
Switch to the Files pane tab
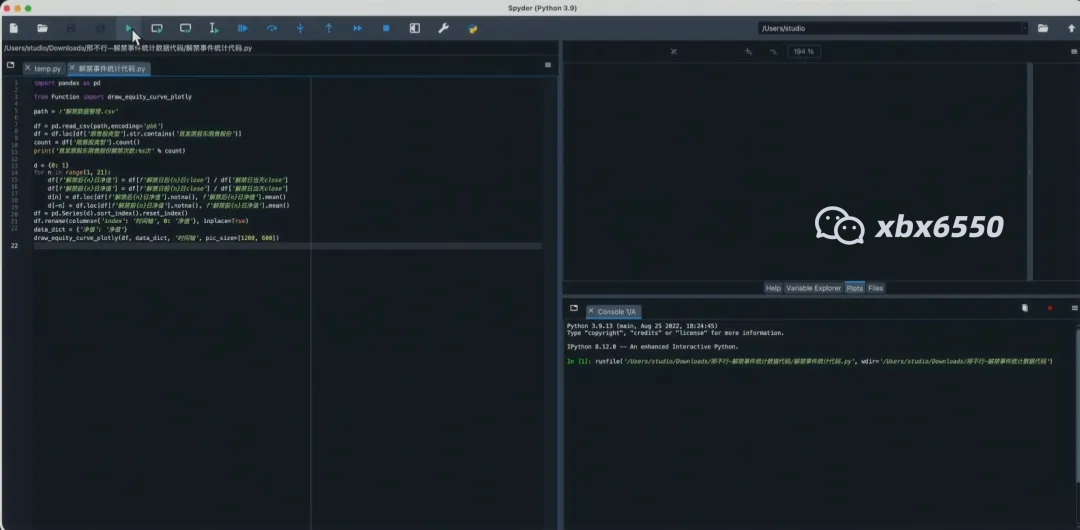pos(875,288)
